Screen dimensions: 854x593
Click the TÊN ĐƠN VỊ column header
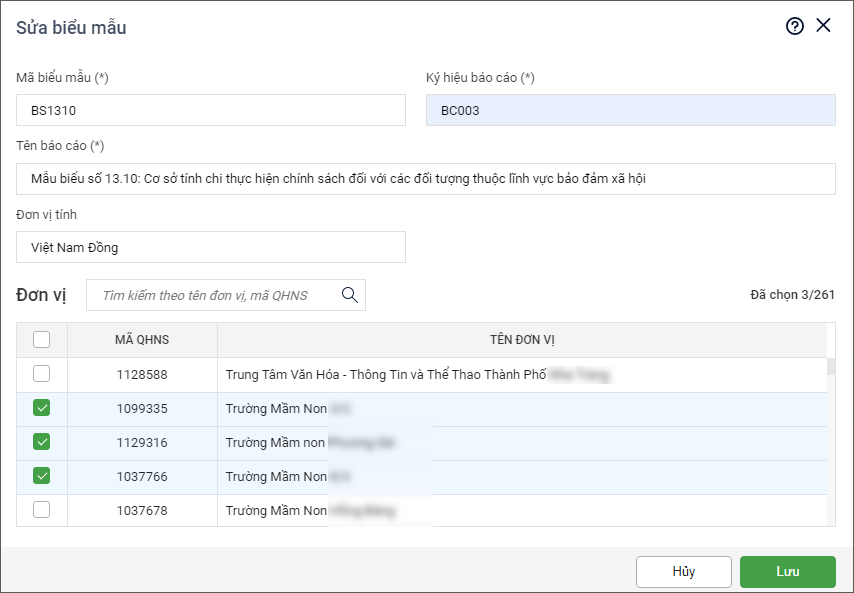point(522,340)
